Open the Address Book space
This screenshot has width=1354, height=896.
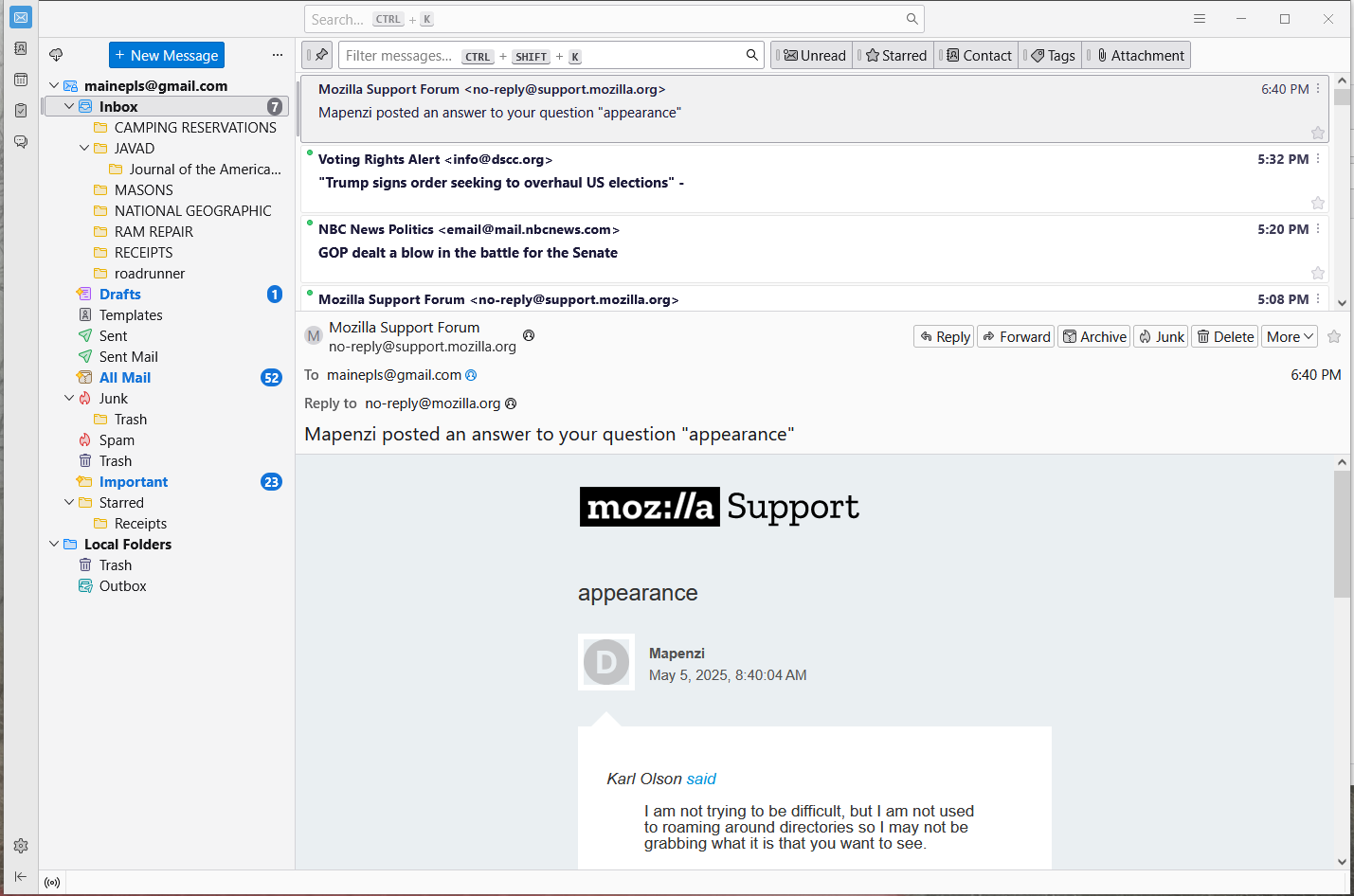[x=21, y=48]
